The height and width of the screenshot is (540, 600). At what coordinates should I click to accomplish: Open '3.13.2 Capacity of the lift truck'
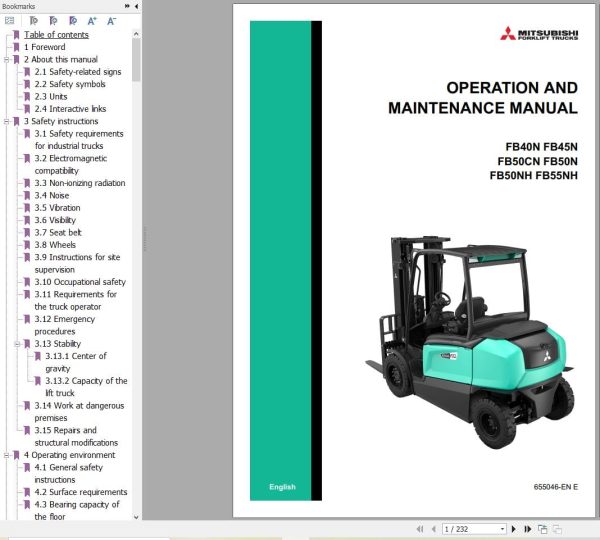tap(86, 387)
